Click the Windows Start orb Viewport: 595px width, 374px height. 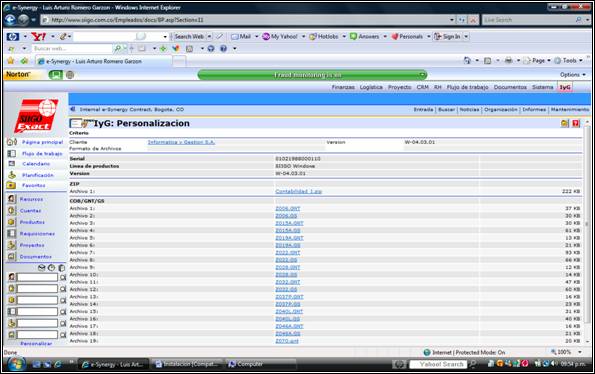point(16,365)
